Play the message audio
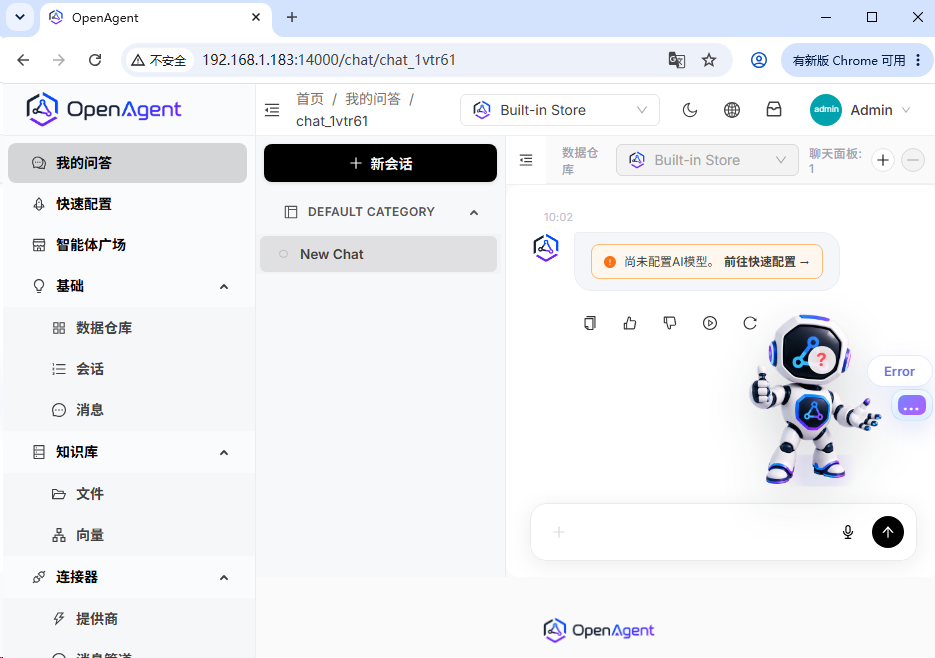935x658 pixels. (x=710, y=323)
